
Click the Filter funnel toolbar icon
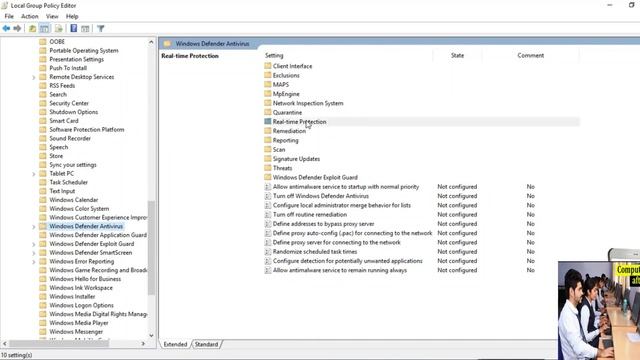click(x=100, y=28)
